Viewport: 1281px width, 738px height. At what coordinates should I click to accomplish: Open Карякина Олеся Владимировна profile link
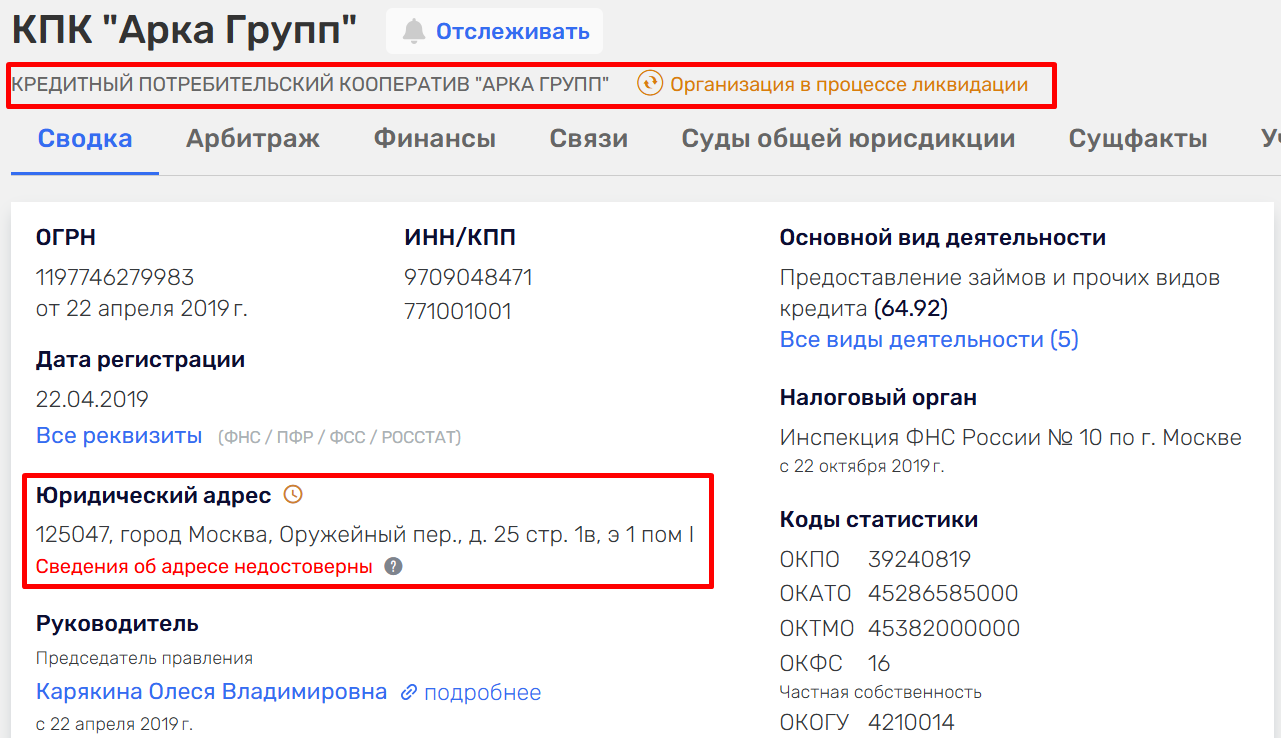click(211, 692)
